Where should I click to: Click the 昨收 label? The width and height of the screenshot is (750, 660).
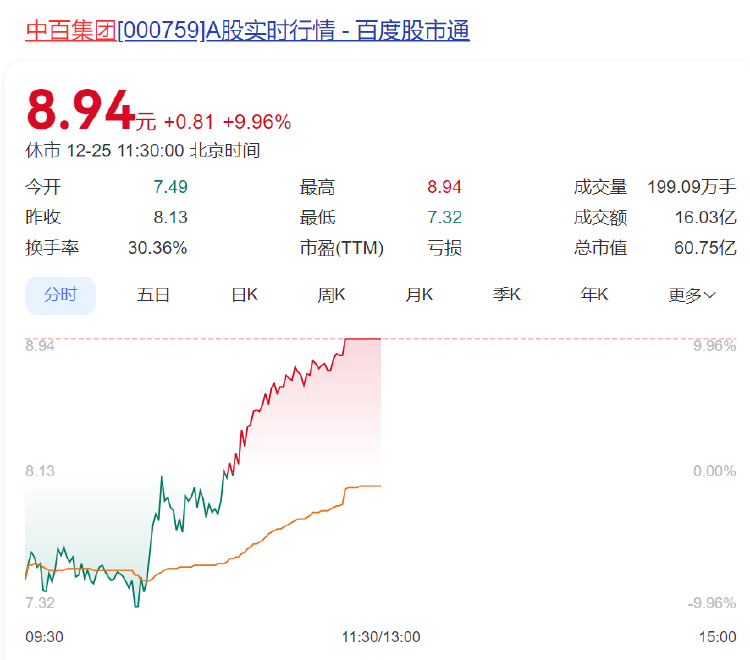pyautogui.click(x=43, y=217)
